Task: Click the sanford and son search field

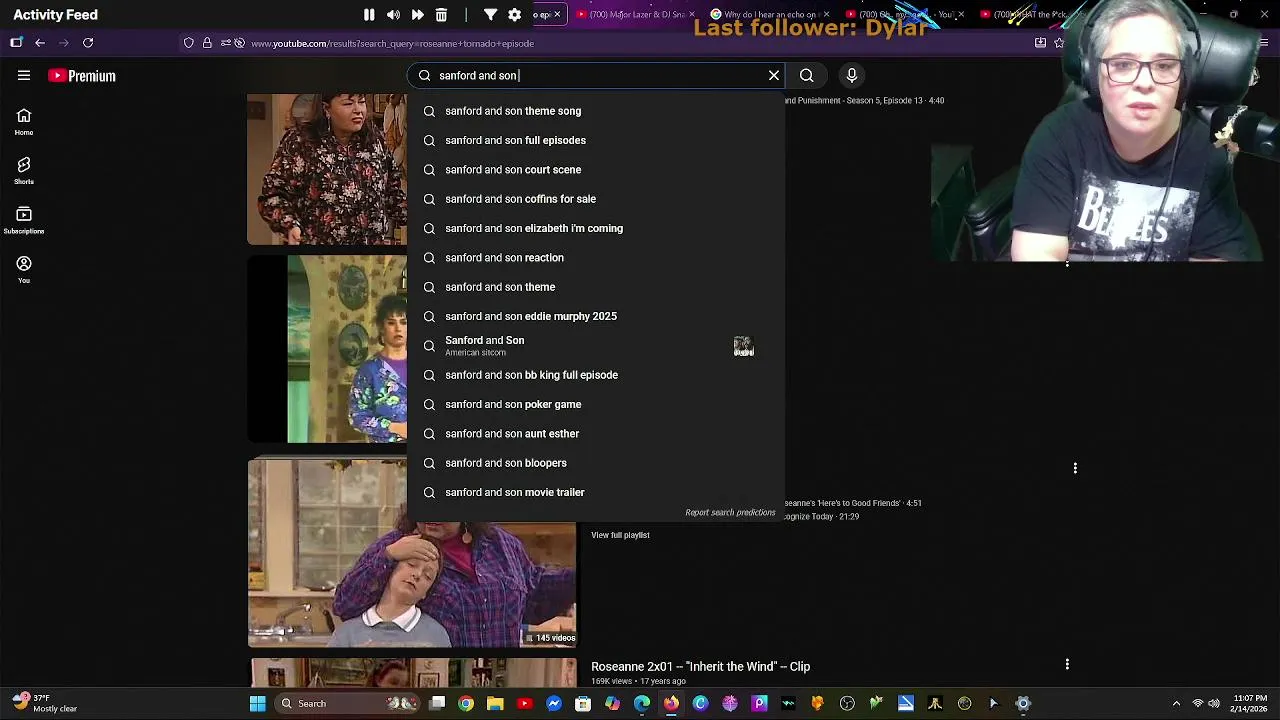Action: 597,76
